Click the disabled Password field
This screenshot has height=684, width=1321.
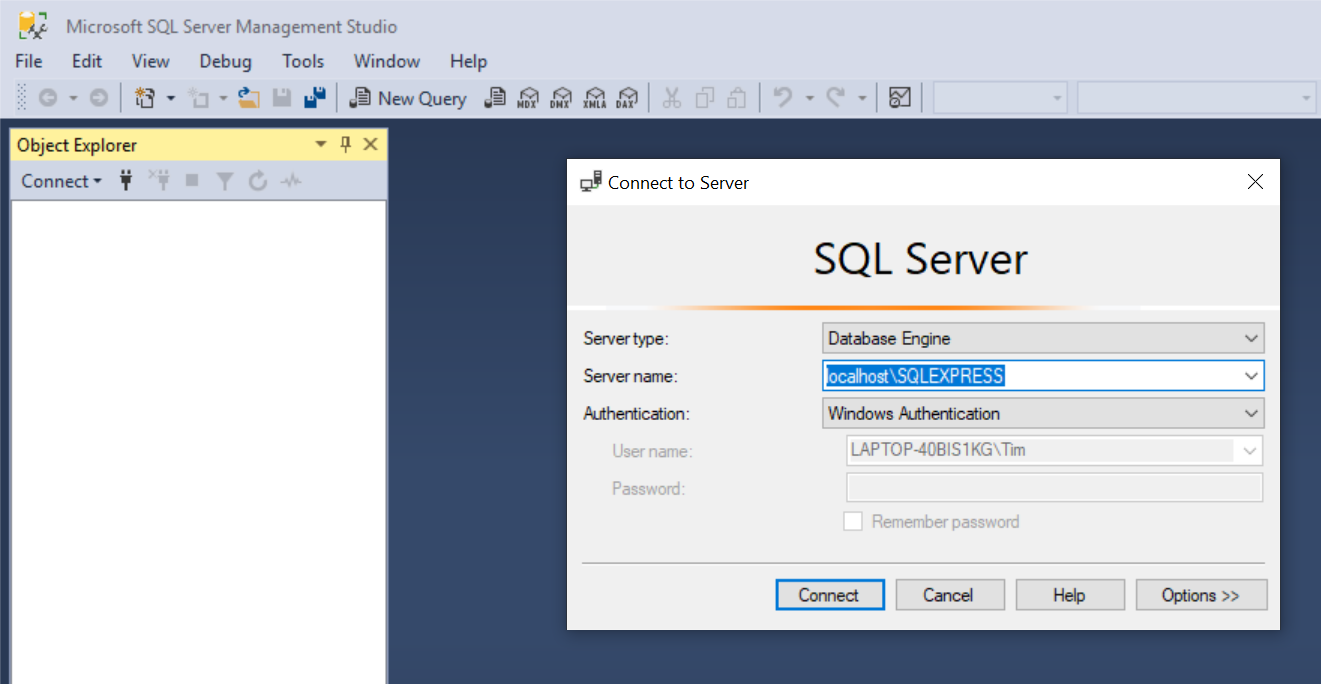1055,488
